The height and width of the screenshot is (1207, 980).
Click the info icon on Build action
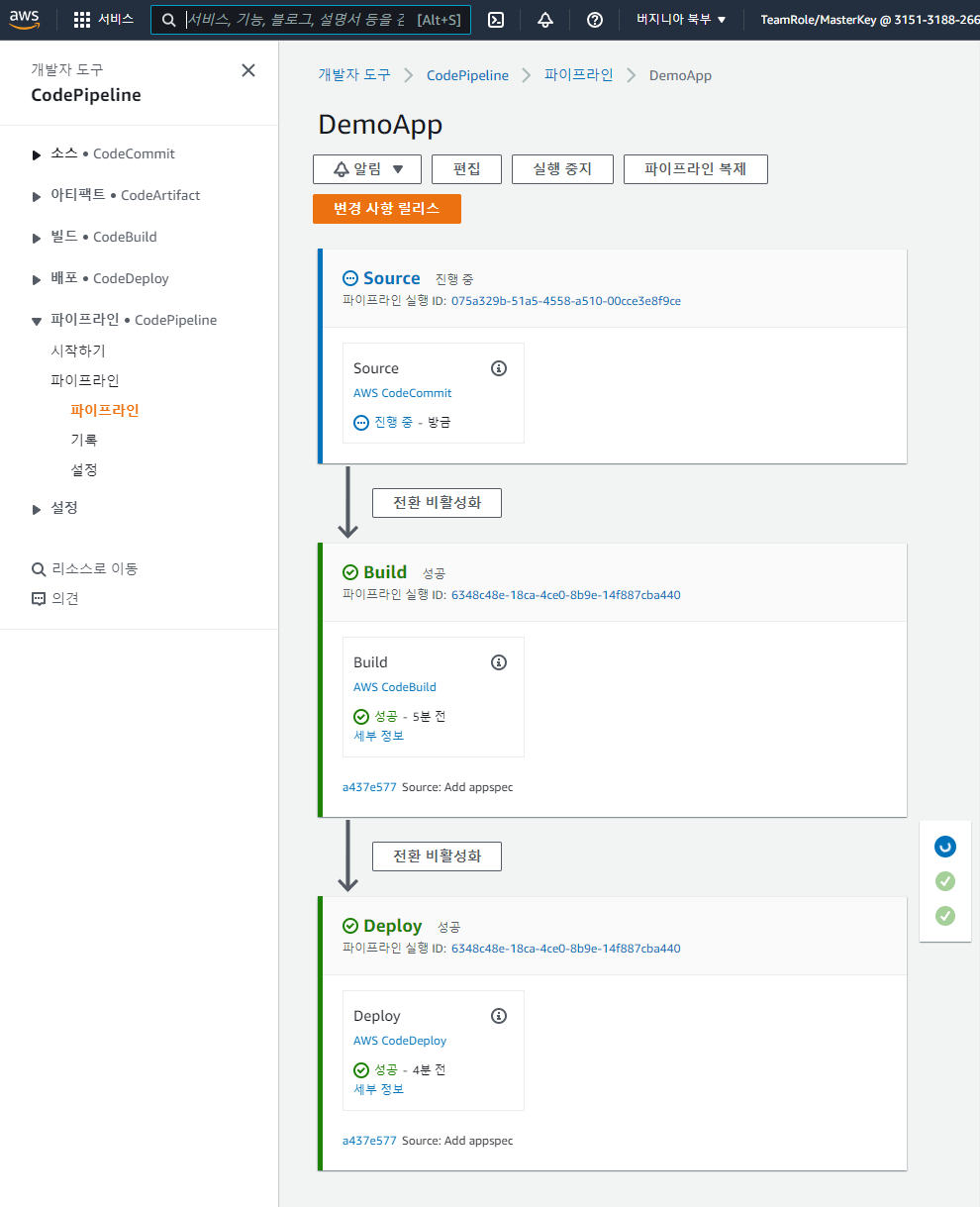pyautogui.click(x=499, y=662)
